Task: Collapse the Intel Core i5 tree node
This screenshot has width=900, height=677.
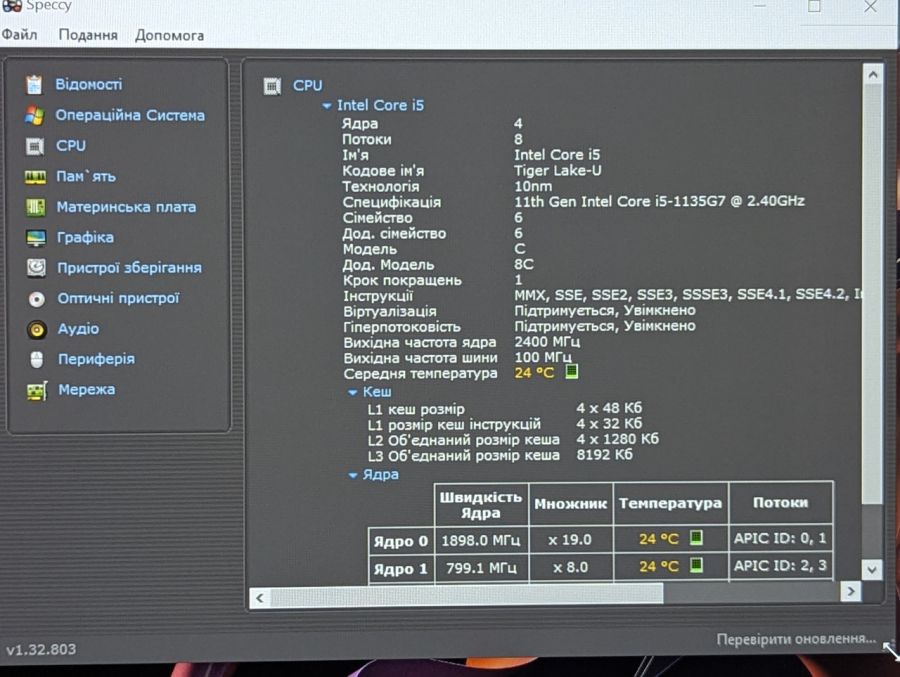Action: (327, 106)
